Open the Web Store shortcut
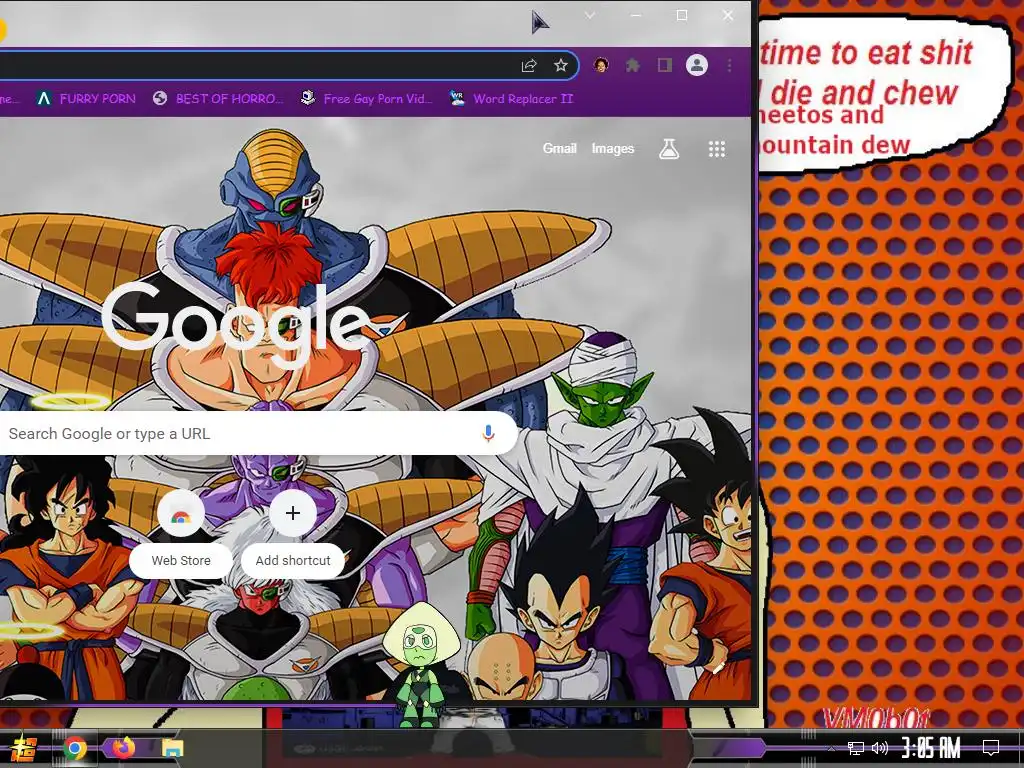This screenshot has height=768, width=1024. tap(181, 536)
